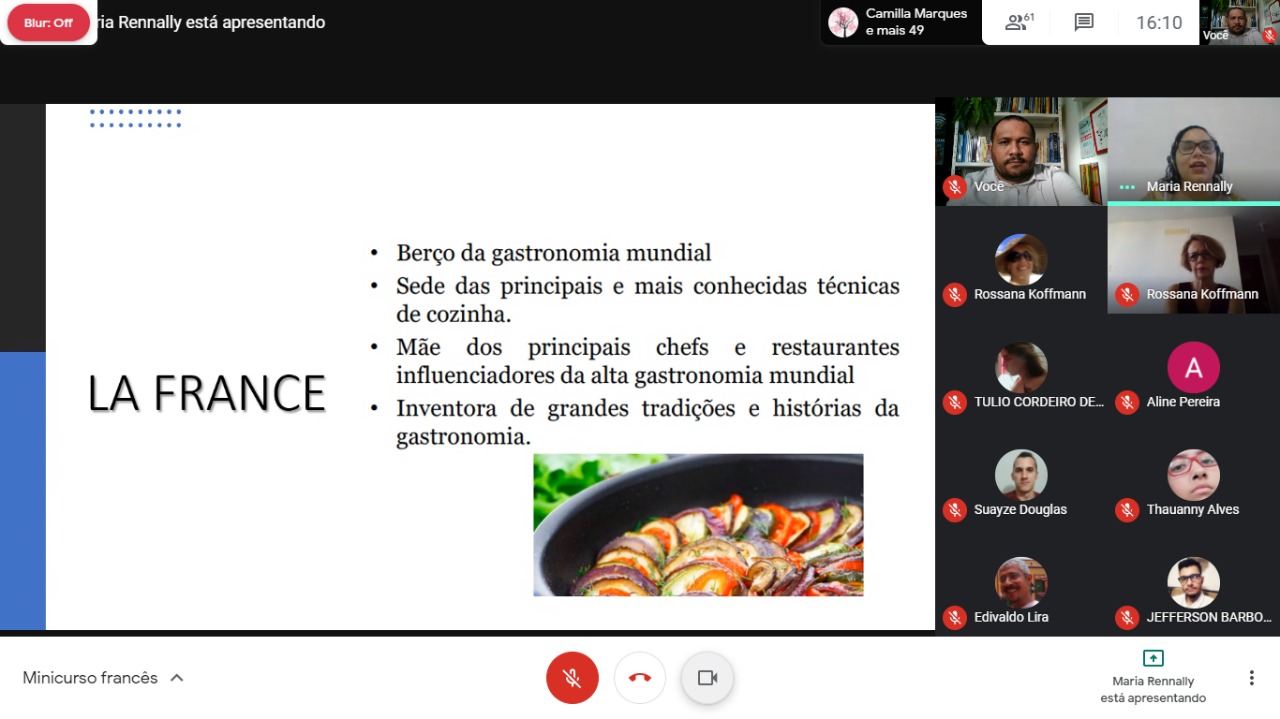Image resolution: width=1280 pixels, height=719 pixels.
Task: Open the three-dot more options menu
Action: [1251, 678]
